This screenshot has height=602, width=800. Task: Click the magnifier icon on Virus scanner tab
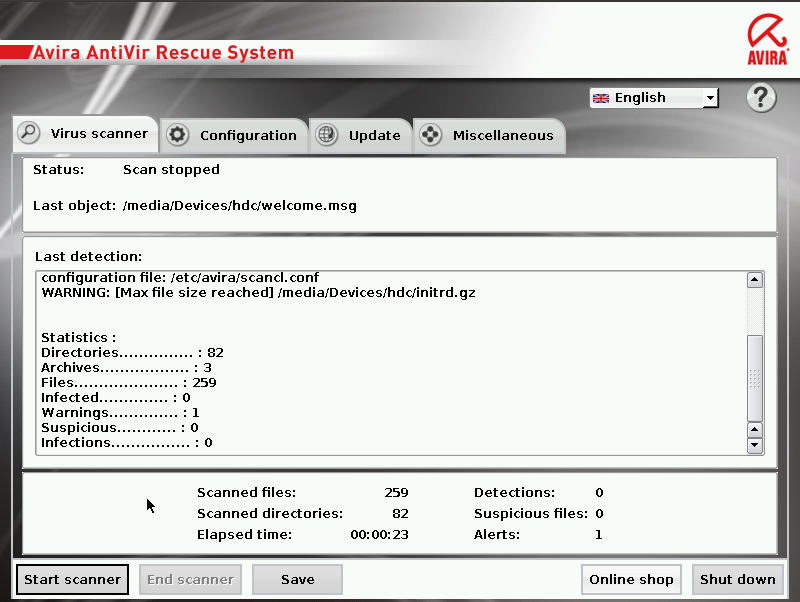click(x=29, y=133)
